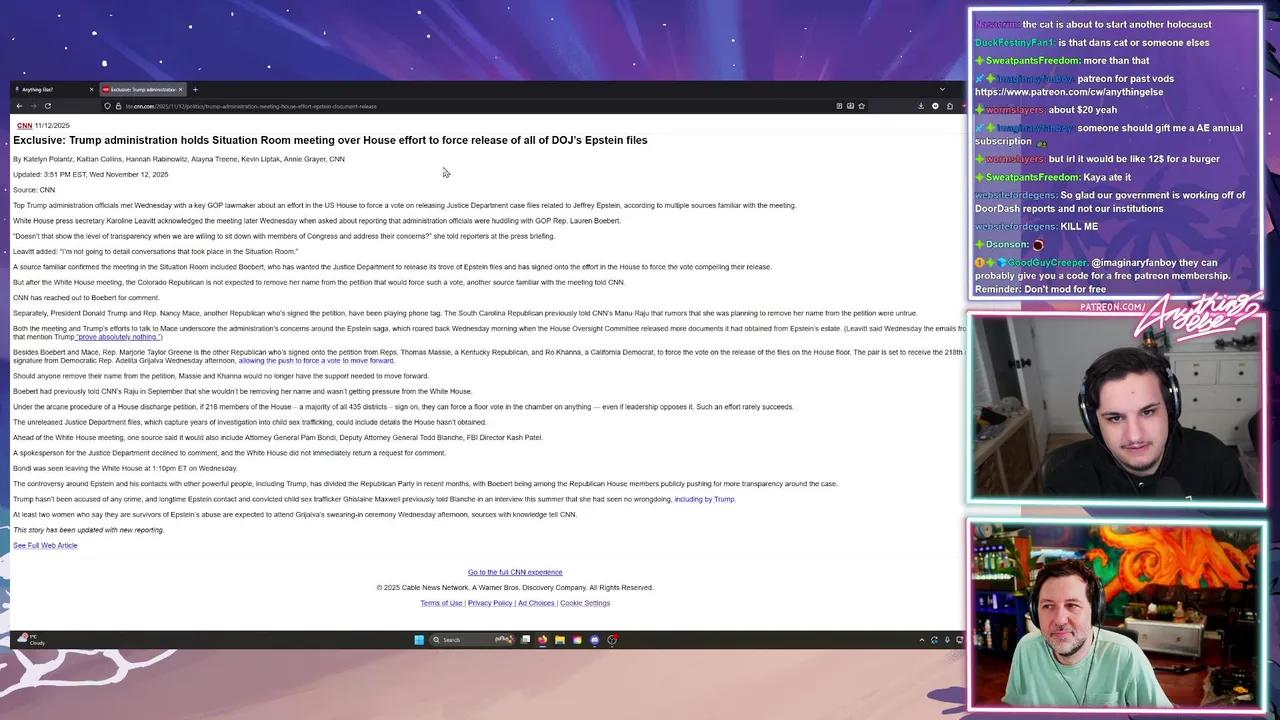Viewport: 1280px width, 720px height.
Task: Click the browser Forward arrow
Action: pos(33,106)
